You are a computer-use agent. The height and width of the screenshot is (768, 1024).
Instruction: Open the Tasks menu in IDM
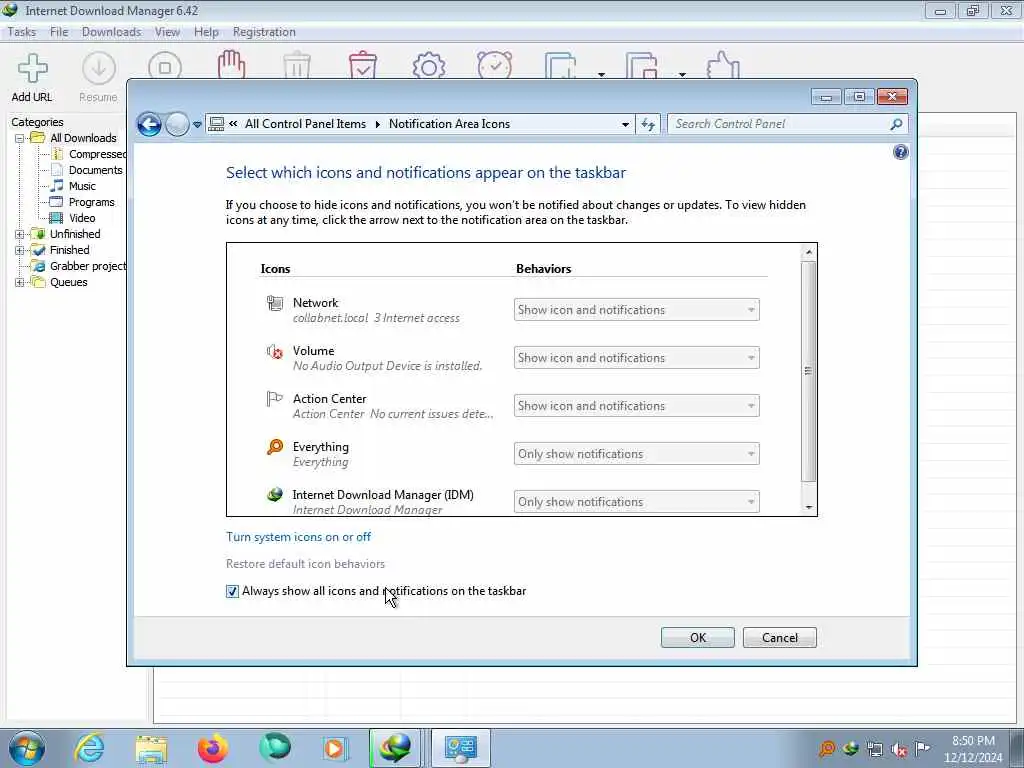coord(22,32)
